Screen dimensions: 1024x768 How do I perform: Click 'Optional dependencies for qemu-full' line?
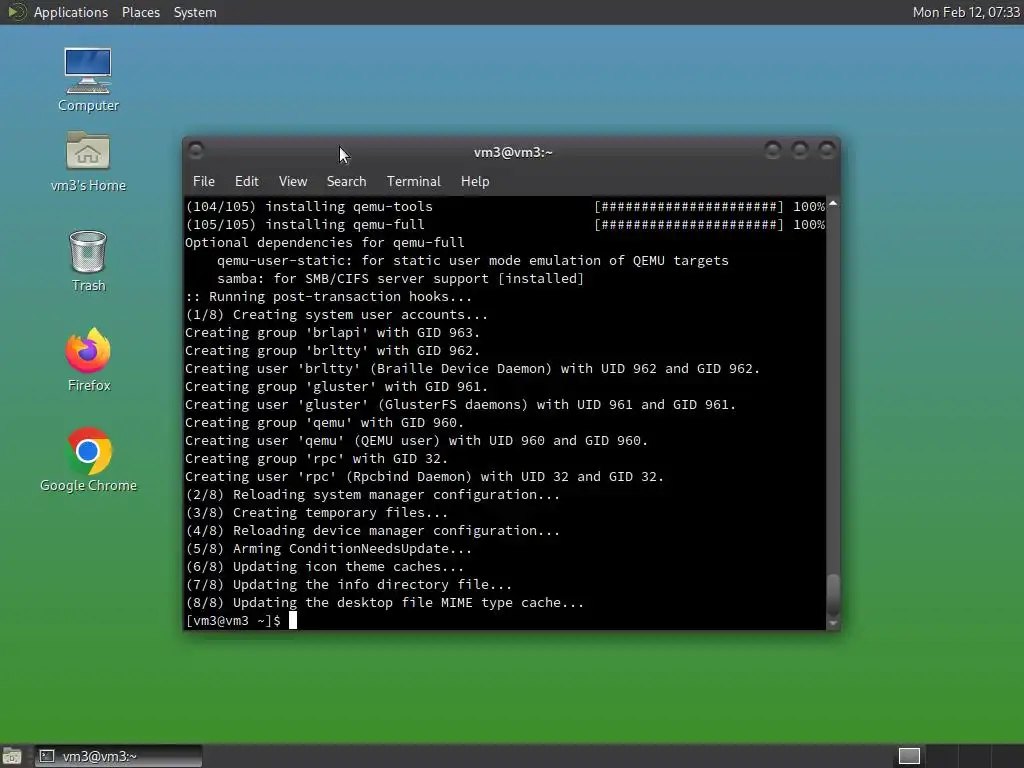point(325,242)
